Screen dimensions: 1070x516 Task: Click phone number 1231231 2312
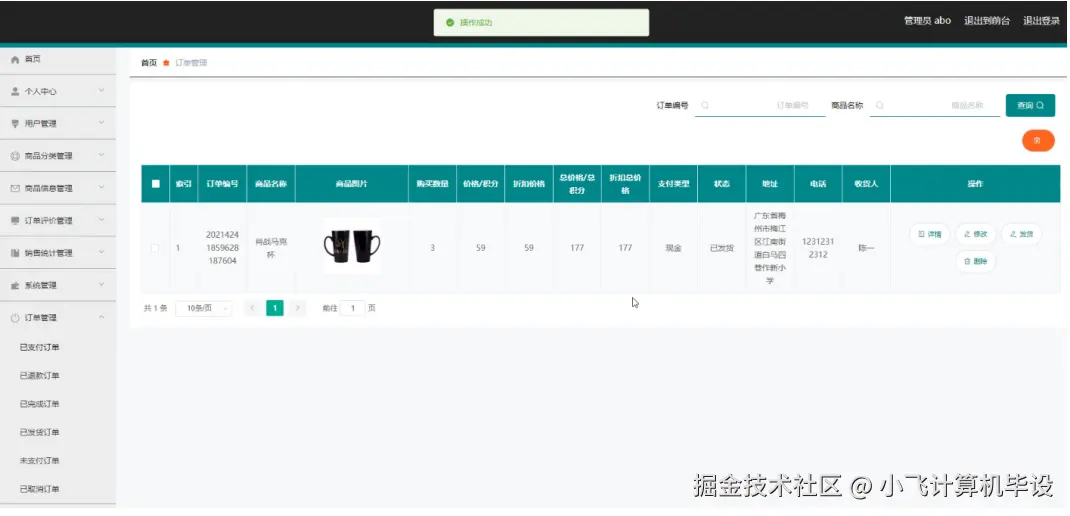[x=818, y=248]
